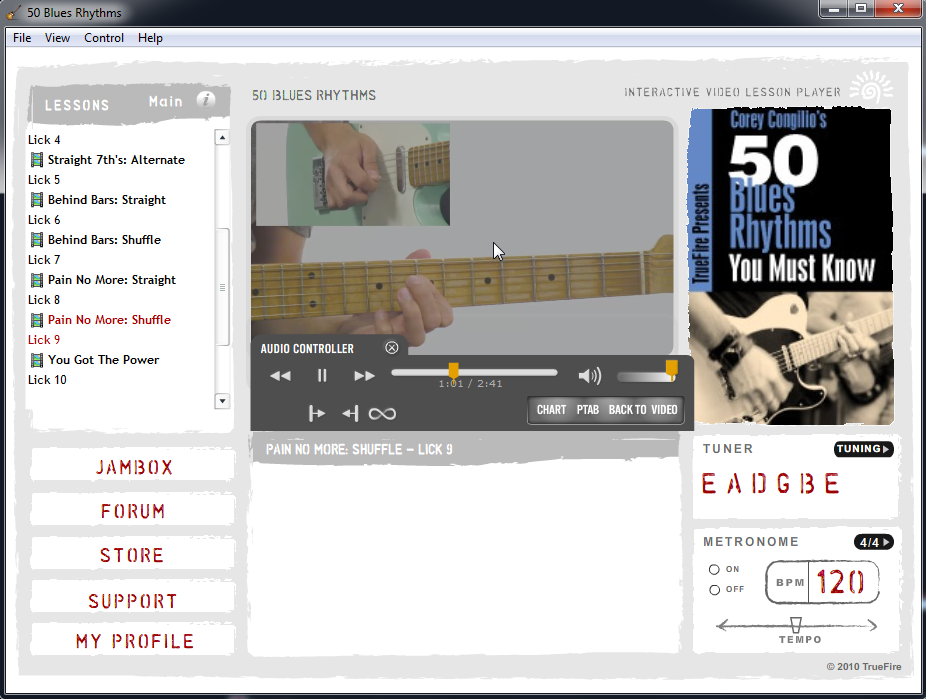The image size is (926, 699).
Task: Click the metronome tempo slider handle
Action: 795,625
